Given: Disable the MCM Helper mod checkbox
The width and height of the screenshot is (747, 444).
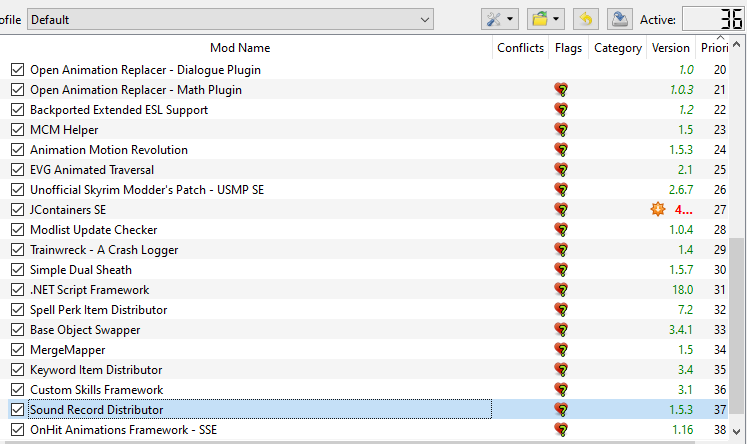Looking at the screenshot, I should pos(18,130).
